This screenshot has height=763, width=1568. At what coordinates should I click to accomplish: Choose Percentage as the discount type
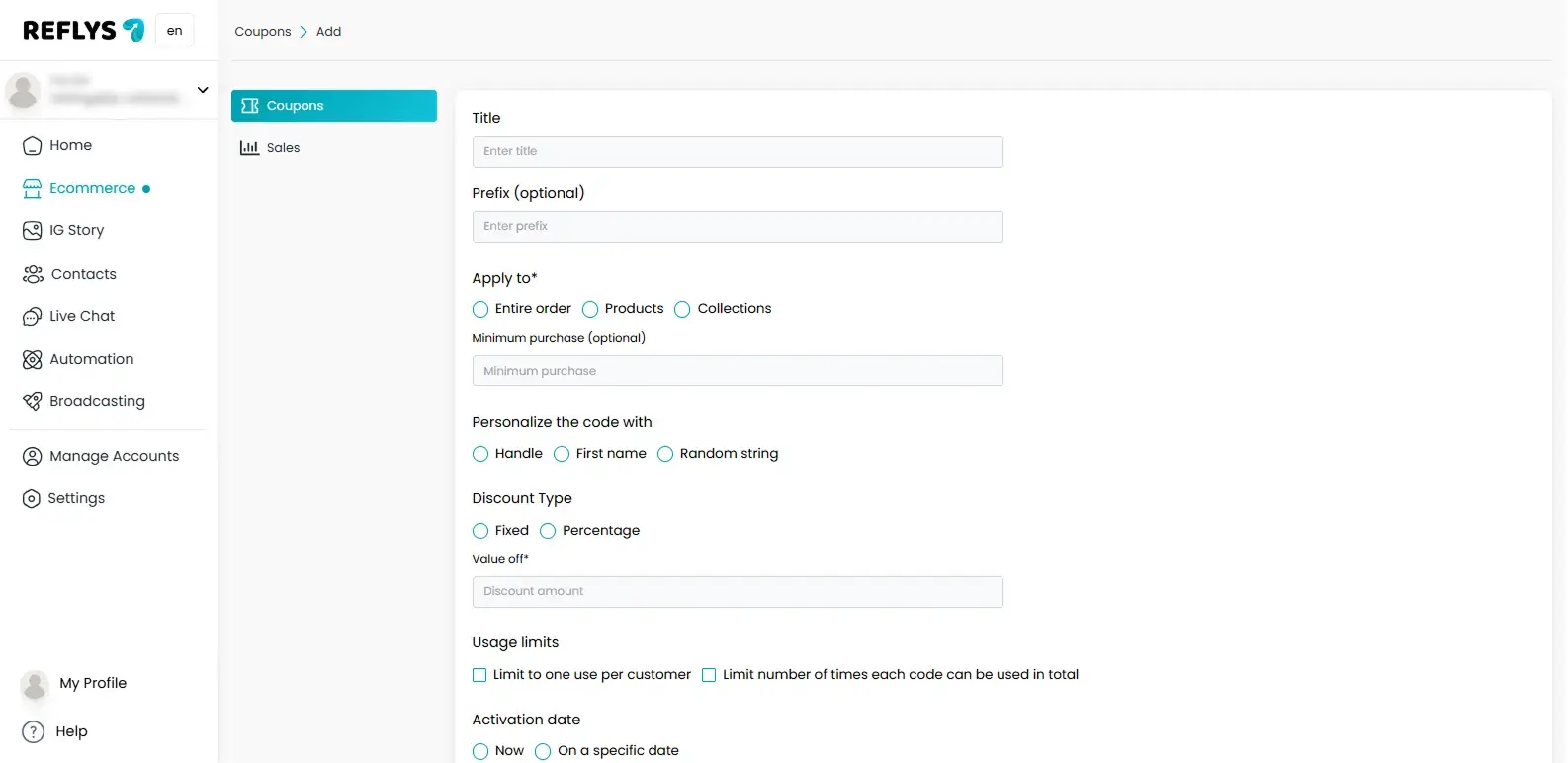548,531
